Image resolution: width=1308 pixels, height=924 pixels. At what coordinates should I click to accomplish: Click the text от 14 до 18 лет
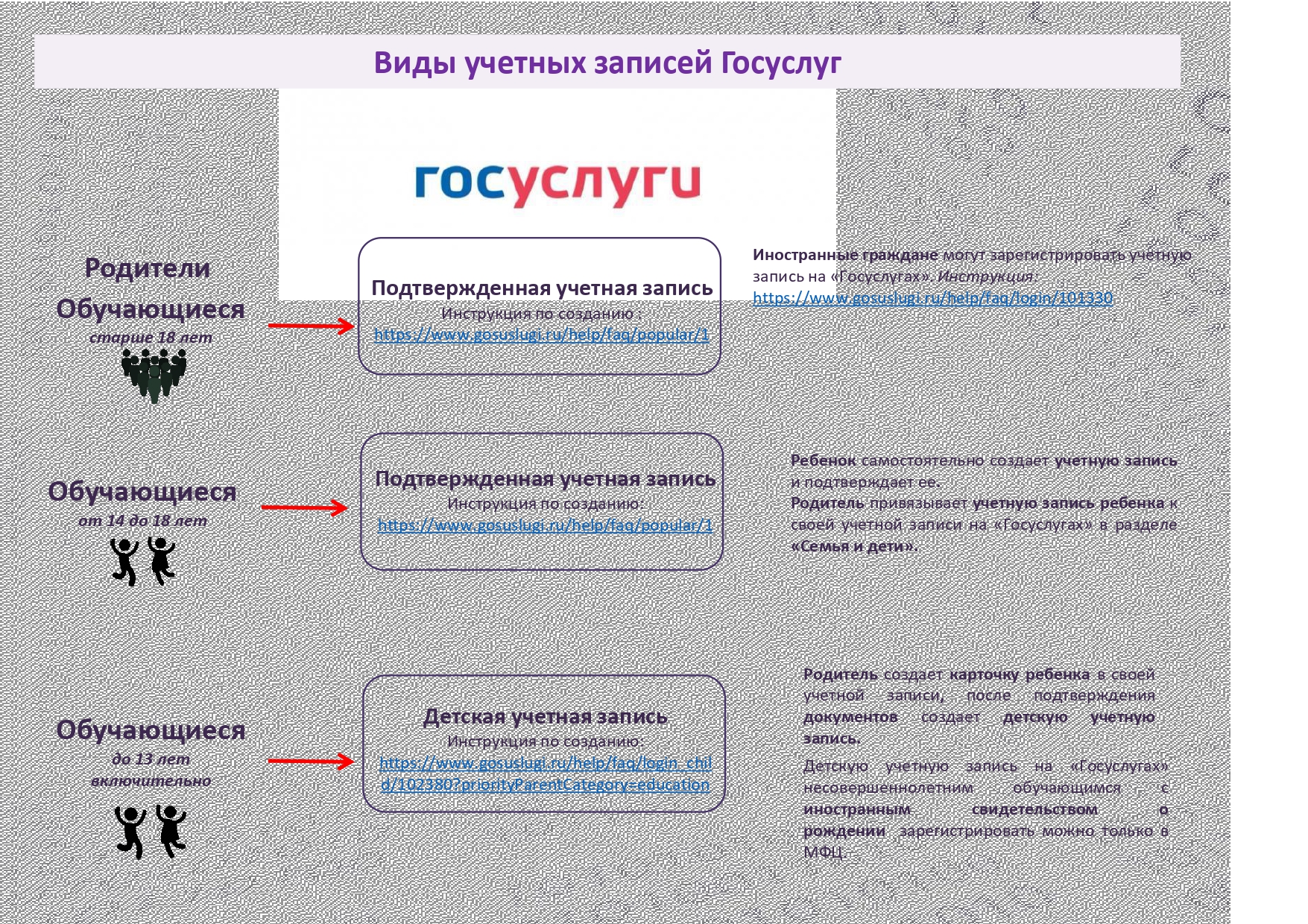[142, 521]
